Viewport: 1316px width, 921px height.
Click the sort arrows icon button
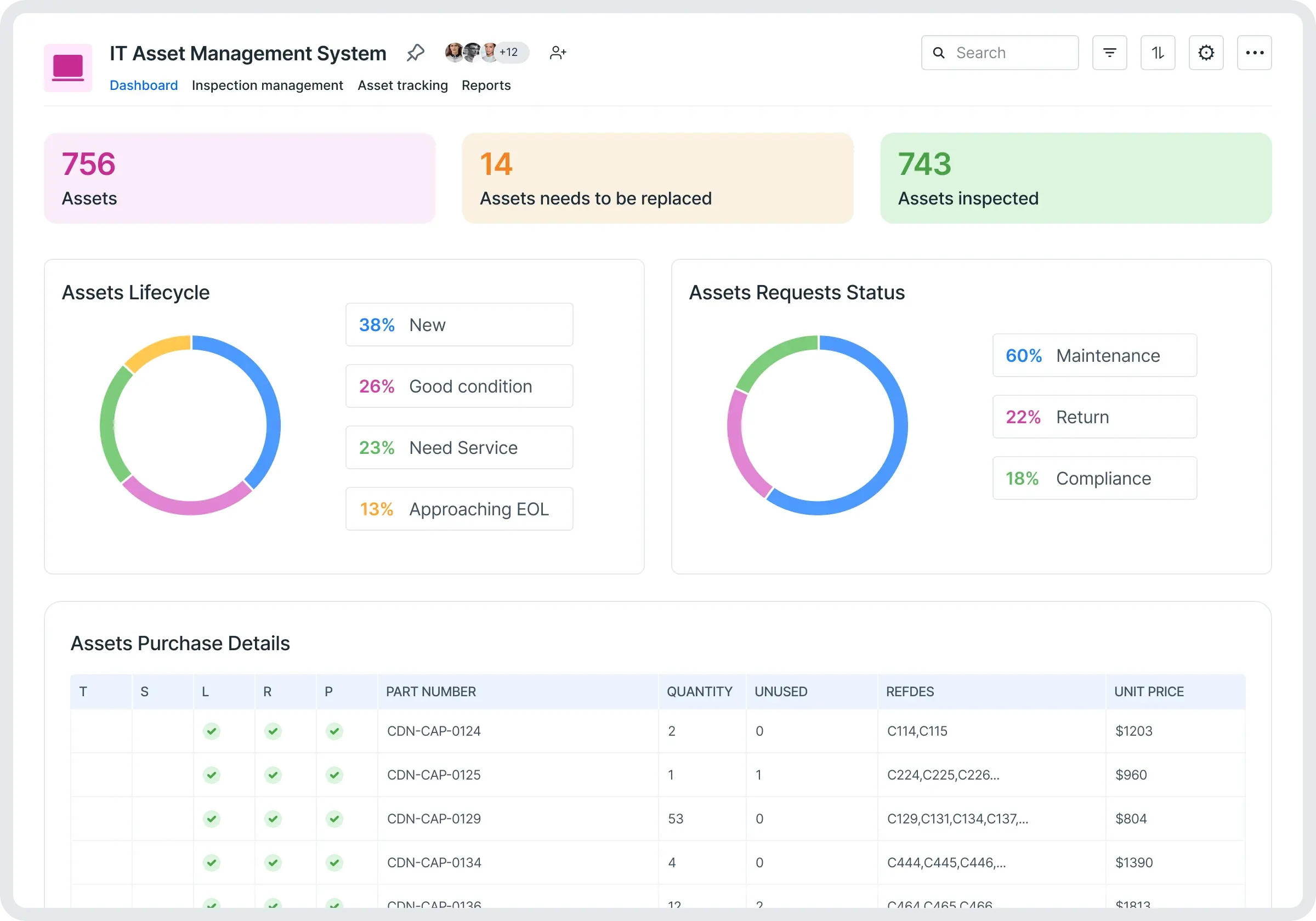coord(1157,53)
